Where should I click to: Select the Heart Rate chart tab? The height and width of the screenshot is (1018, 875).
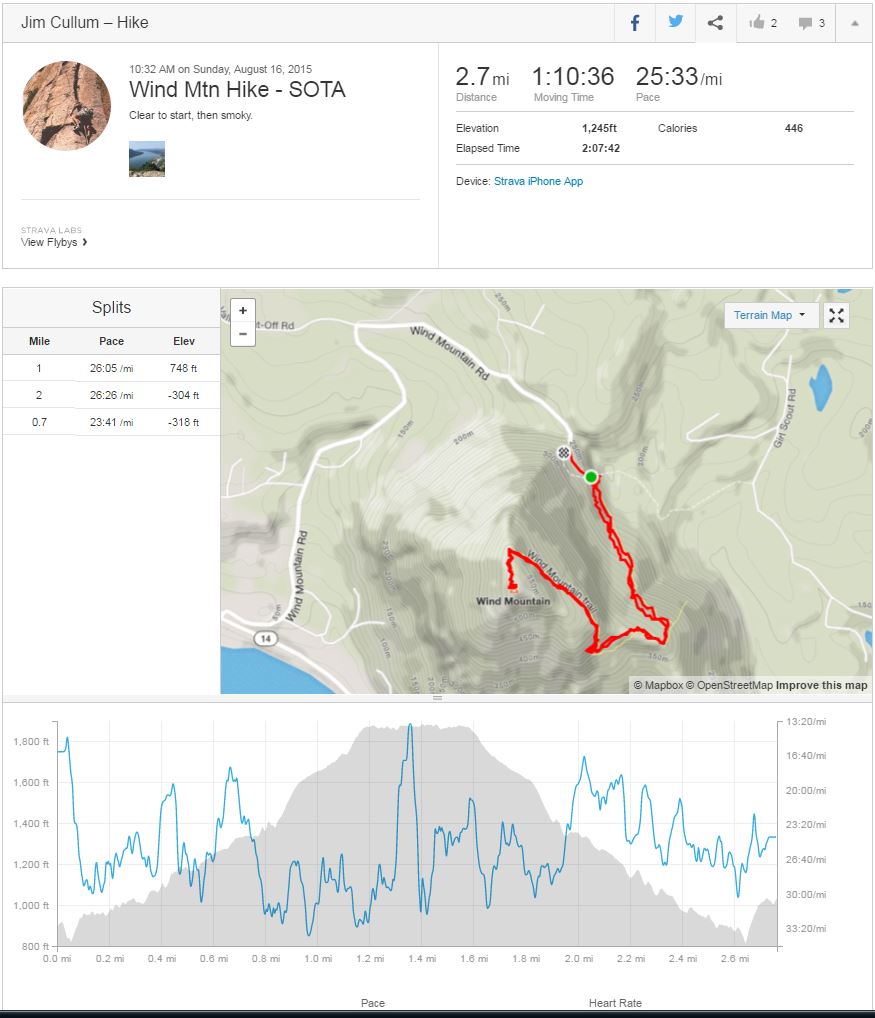pyautogui.click(x=616, y=1003)
